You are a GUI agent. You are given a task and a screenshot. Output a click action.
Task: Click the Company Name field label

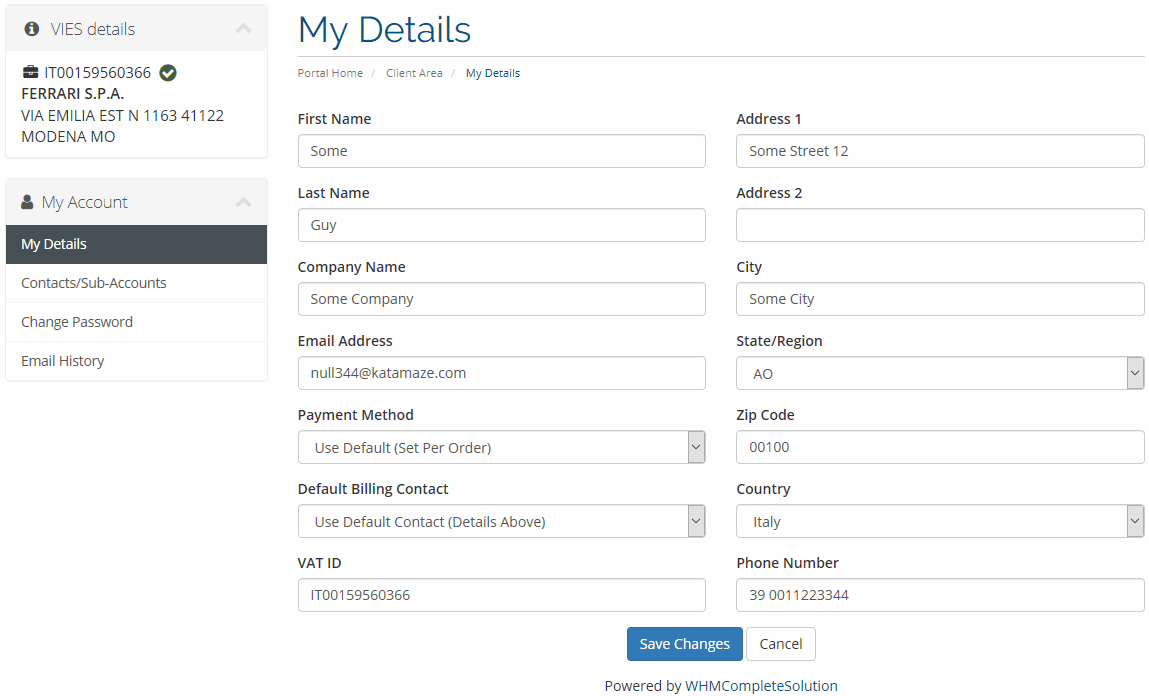352,267
